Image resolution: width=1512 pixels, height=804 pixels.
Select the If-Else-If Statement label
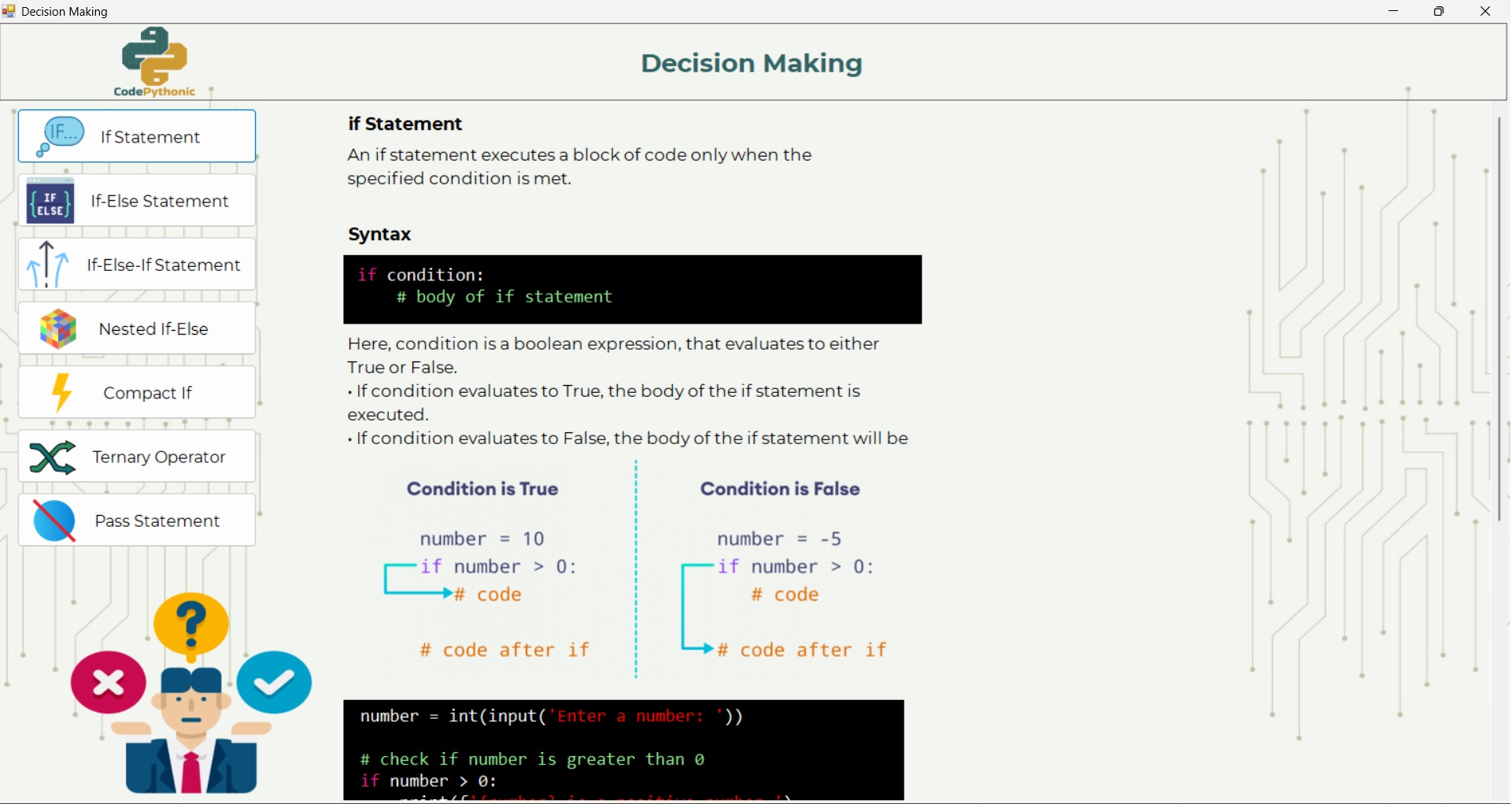point(163,265)
